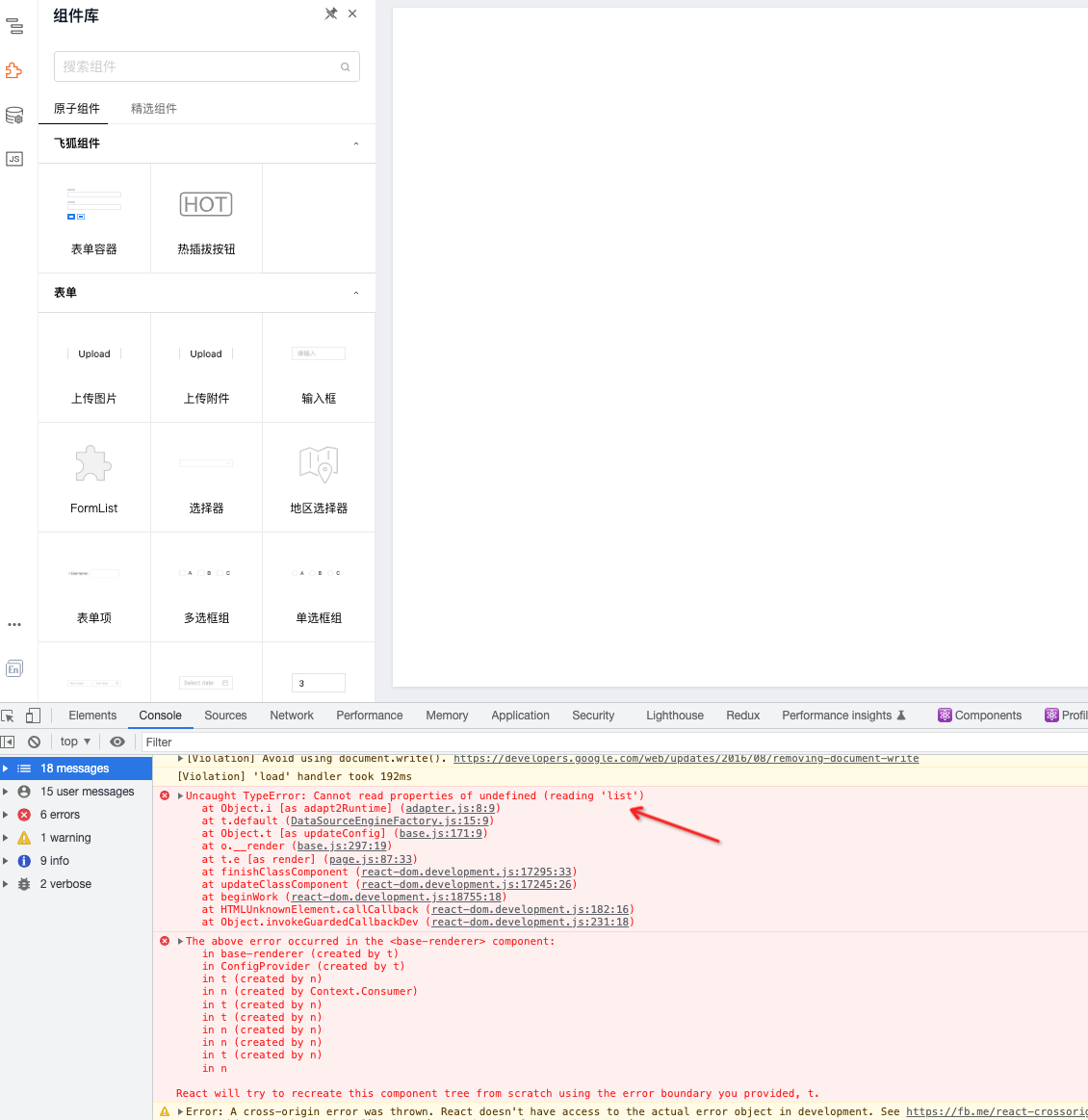The width and height of the screenshot is (1088, 1120).
Task: Expand the base-renderer component error
Action: click(181, 942)
